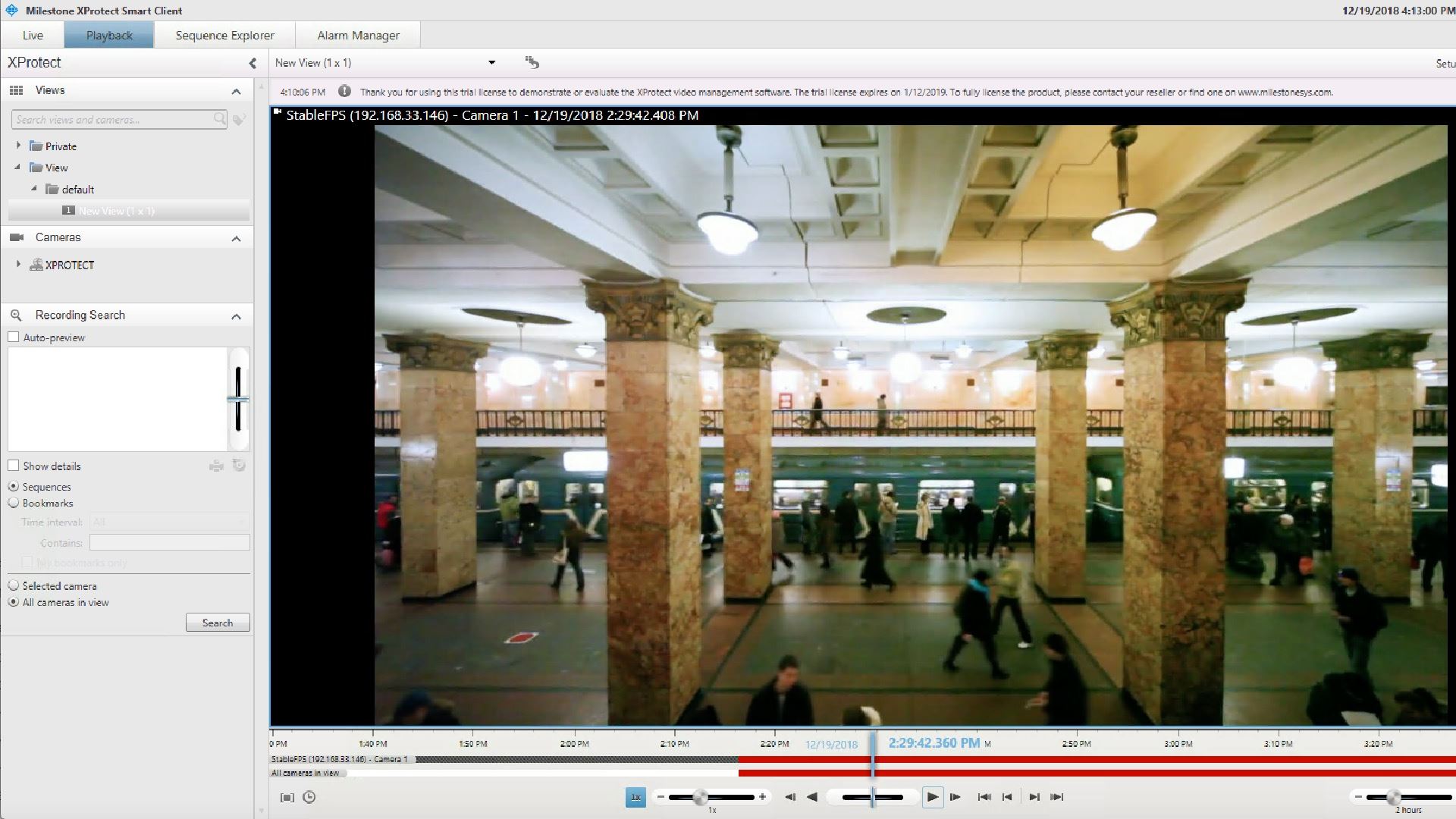This screenshot has height=819, width=1456.
Task: Toggle the 1x speed button
Action: pos(635,797)
